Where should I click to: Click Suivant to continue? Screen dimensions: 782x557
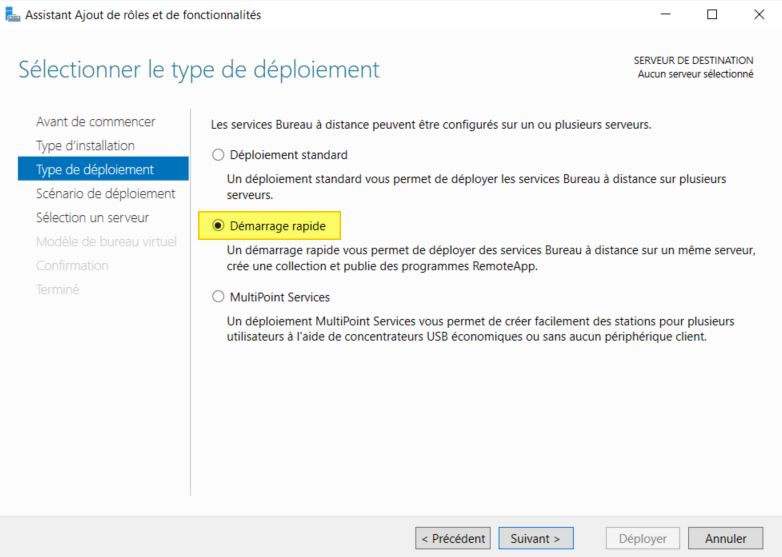coord(535,539)
